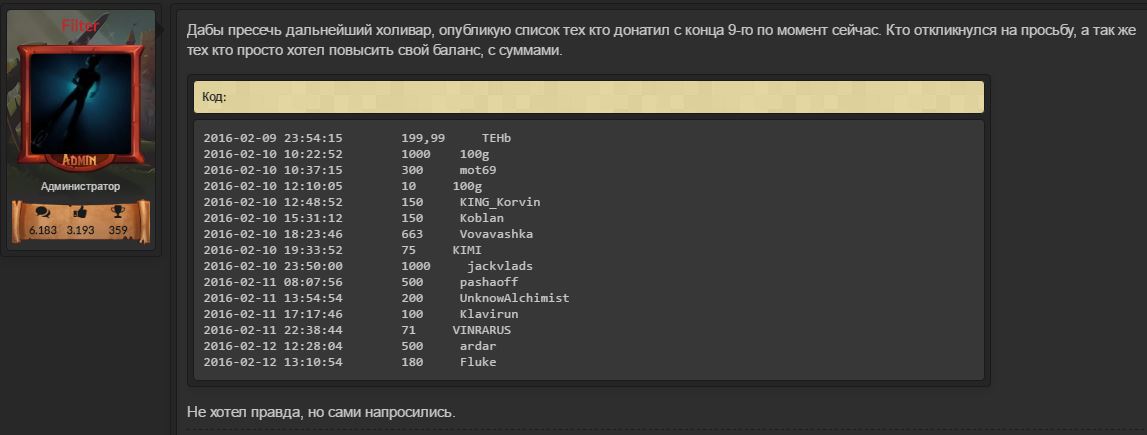The width and height of the screenshot is (1147, 435).
Task: Click the trophy achievements icon
Action: coord(118,212)
